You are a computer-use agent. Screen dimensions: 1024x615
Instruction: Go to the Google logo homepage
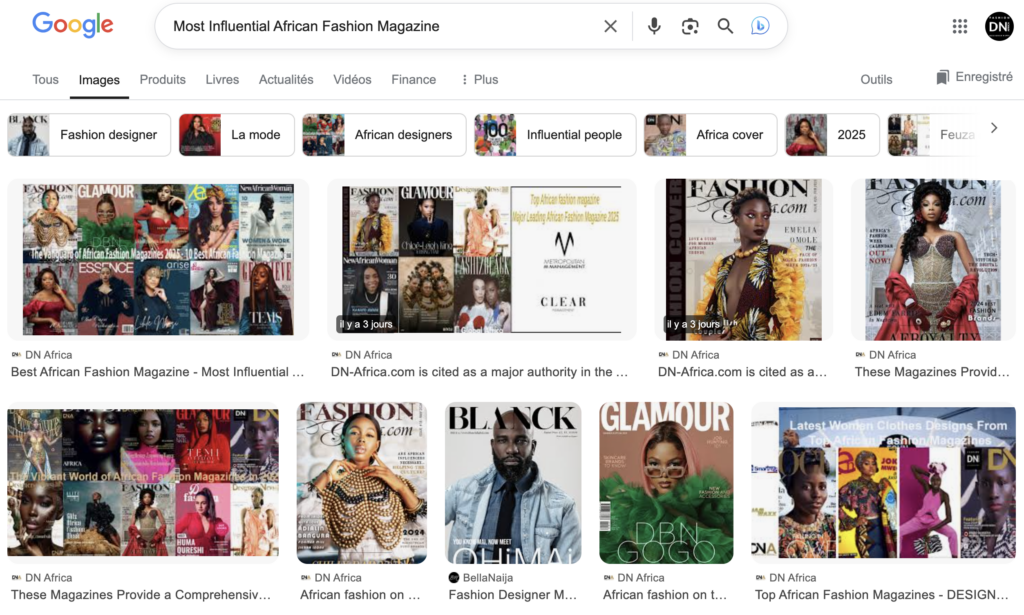(x=72, y=26)
